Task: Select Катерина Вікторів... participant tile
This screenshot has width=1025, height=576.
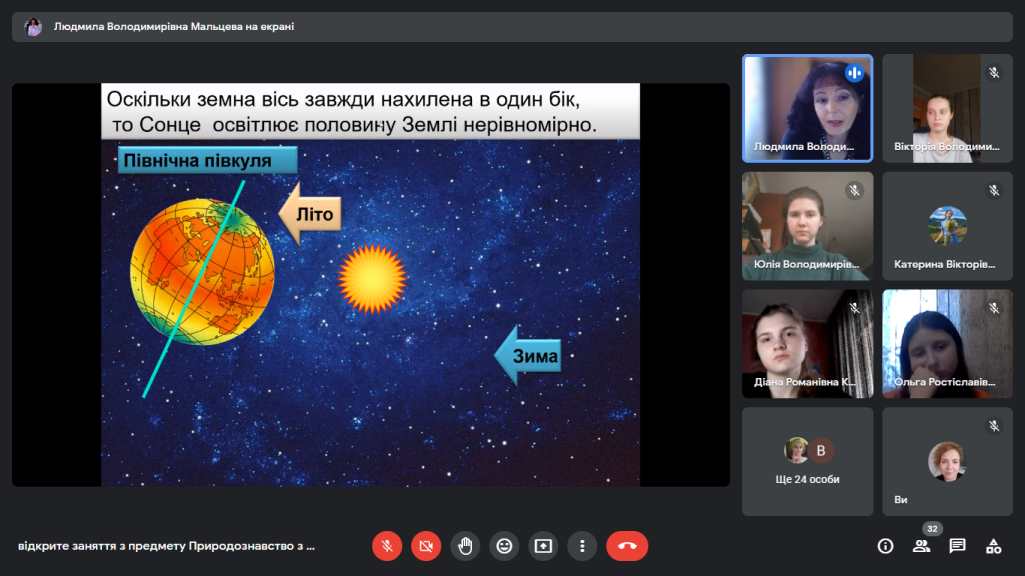Action: (947, 226)
